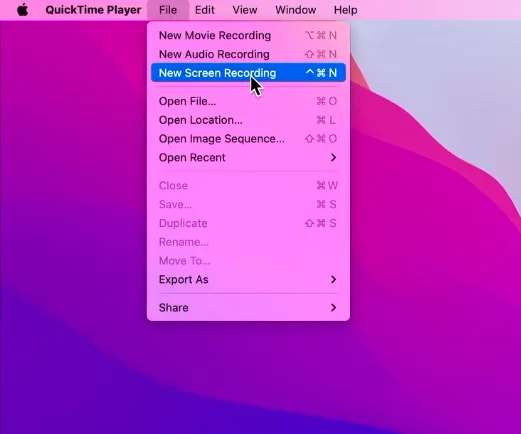Choose New Movie Recording
521x434 pixels.
[248, 35]
